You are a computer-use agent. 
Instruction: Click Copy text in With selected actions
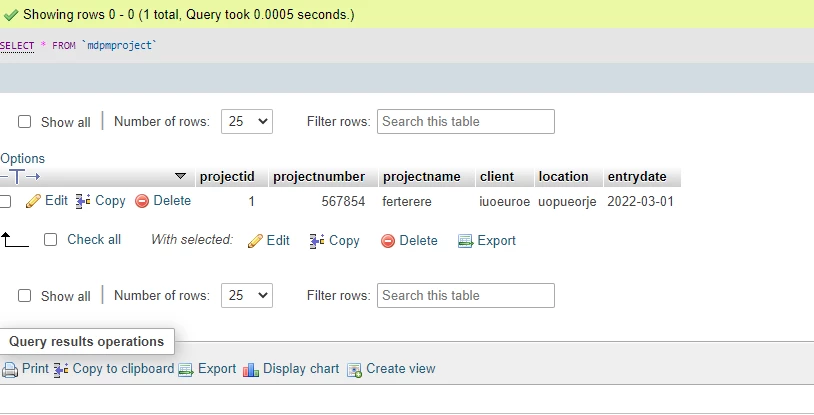click(344, 241)
